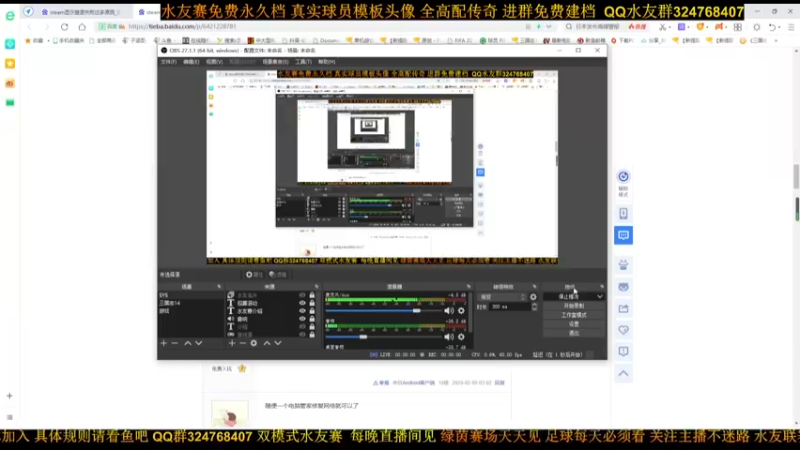The height and width of the screenshot is (450, 800).
Task: Adjust the transition duration stepper
Action: (534, 307)
